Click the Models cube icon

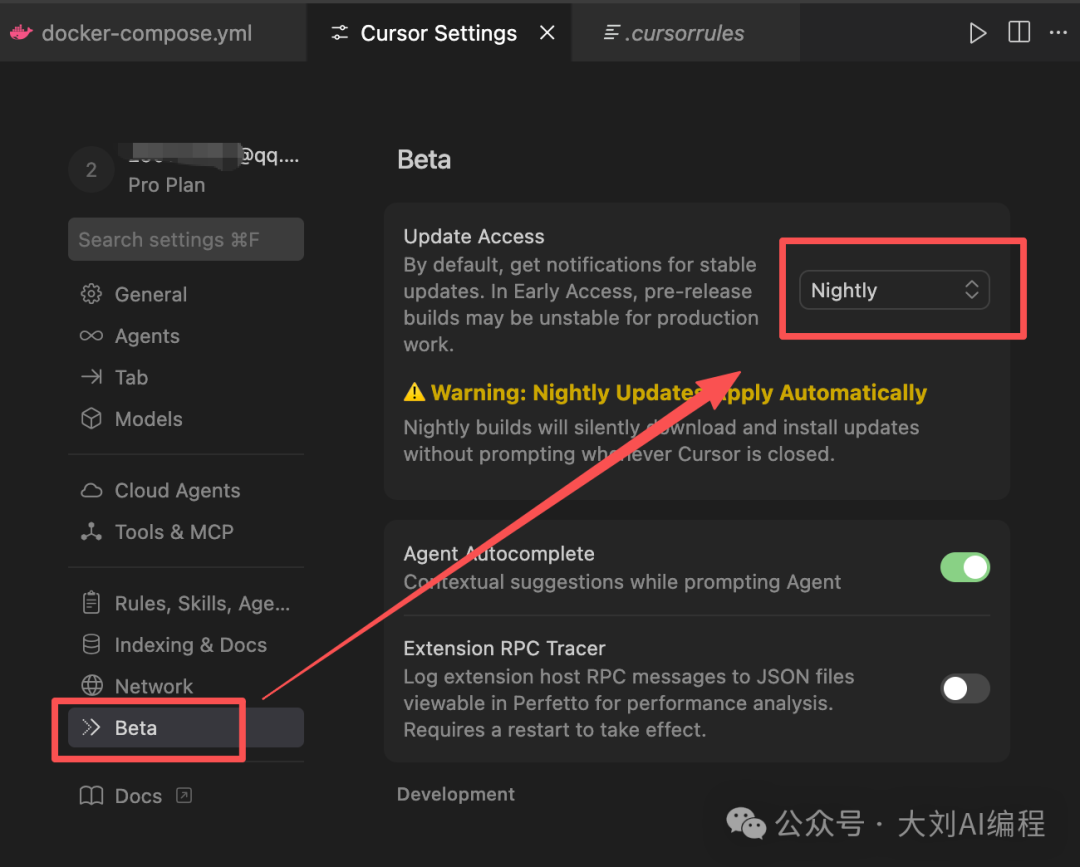(92, 419)
